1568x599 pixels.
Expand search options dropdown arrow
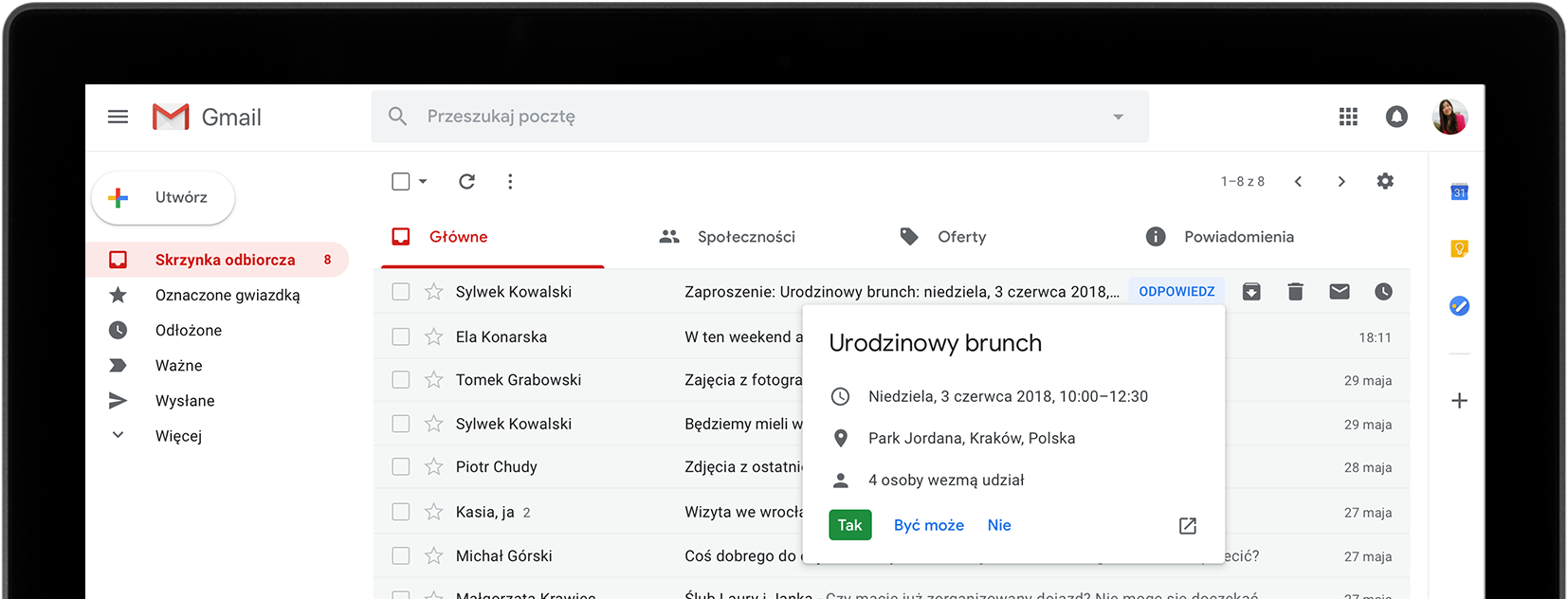tap(1118, 117)
